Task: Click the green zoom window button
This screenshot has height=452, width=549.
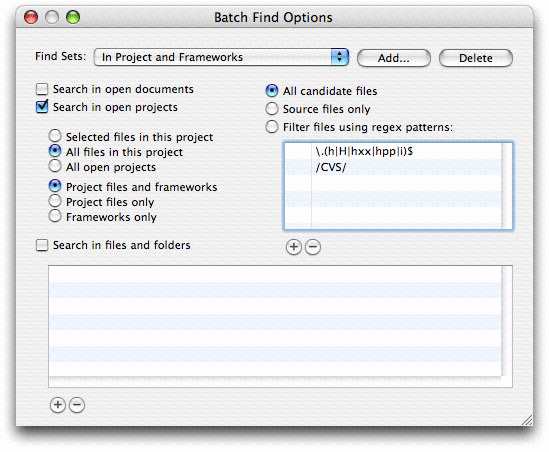Action: pyautogui.click(x=73, y=17)
